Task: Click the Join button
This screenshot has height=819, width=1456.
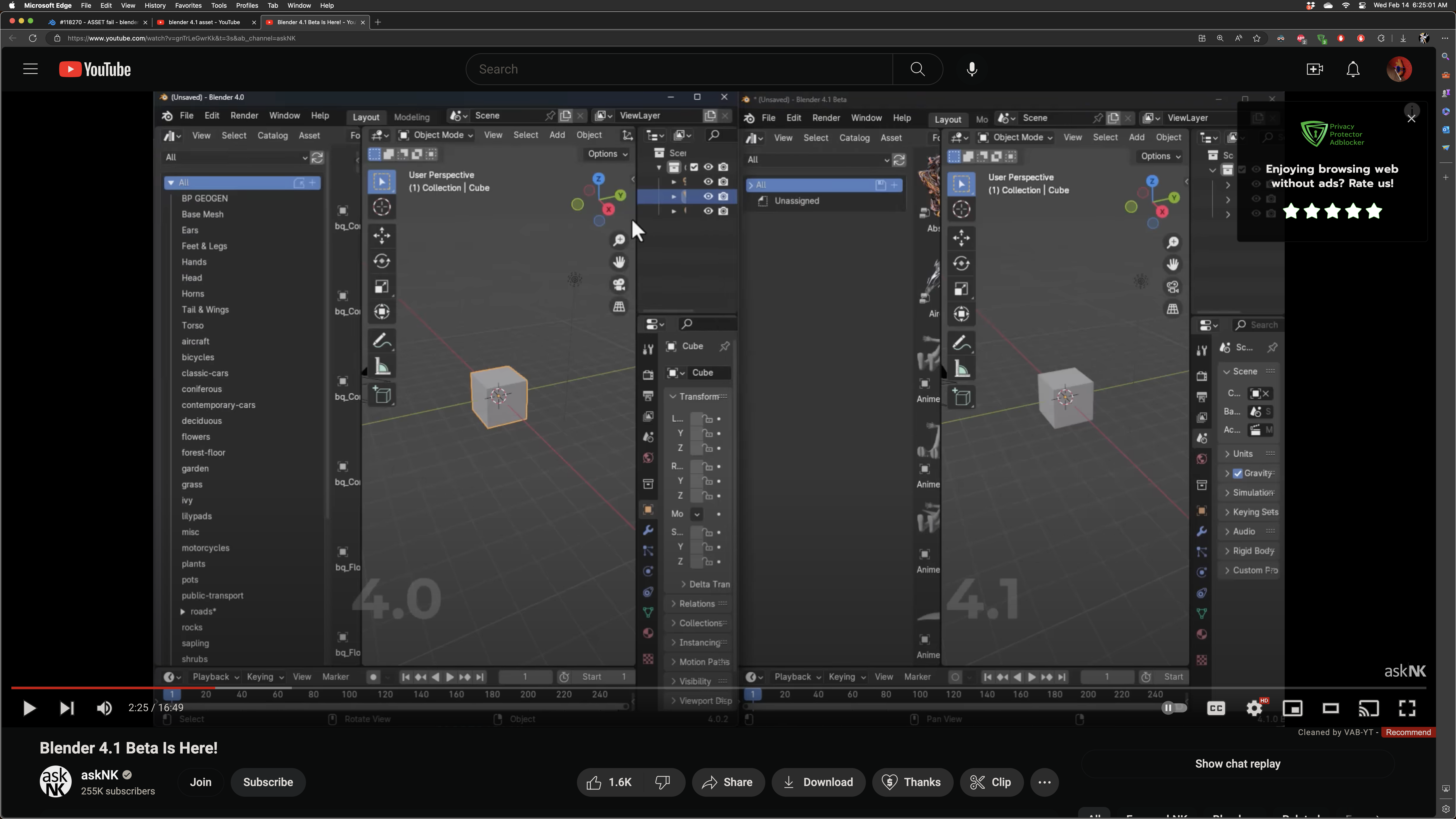Action: pos(200,782)
